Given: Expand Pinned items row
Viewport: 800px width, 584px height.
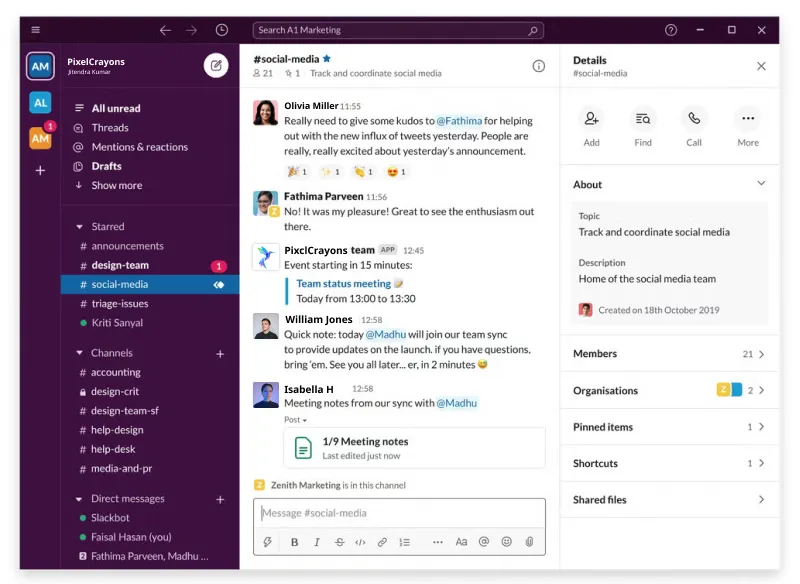Looking at the screenshot, I should (x=669, y=427).
